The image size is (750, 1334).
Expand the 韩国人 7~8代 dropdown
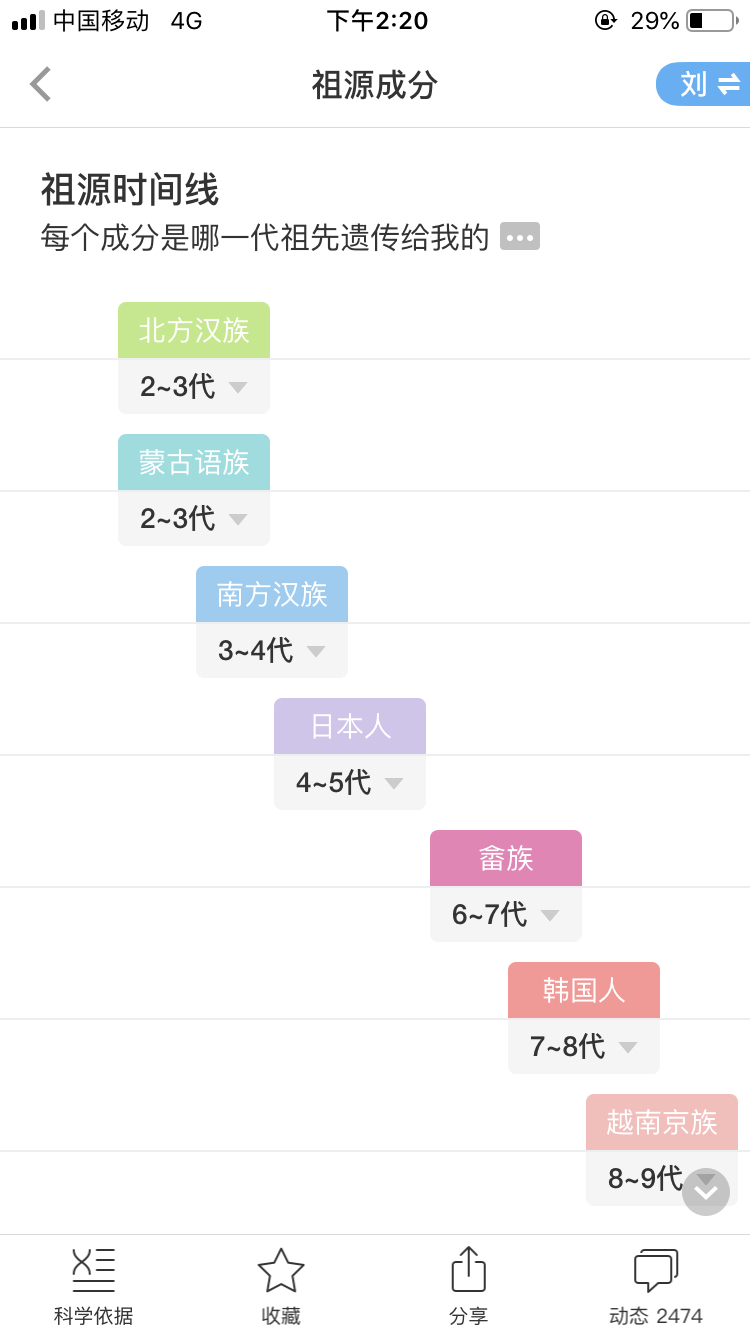(x=584, y=1046)
